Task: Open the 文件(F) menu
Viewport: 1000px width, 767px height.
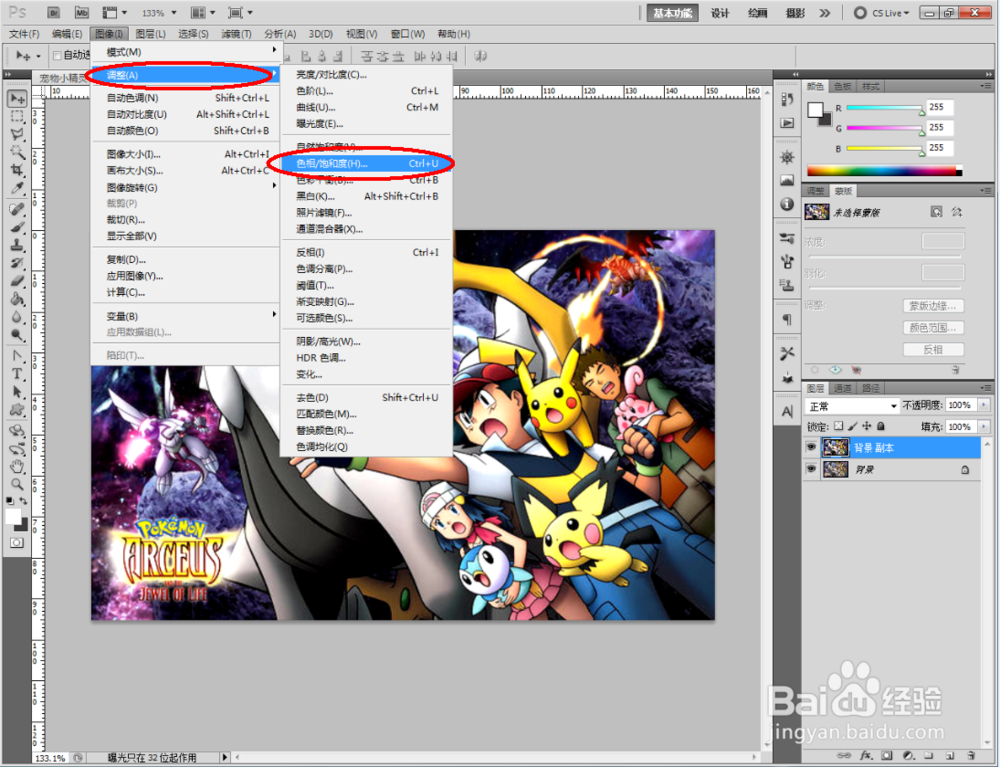Action: point(24,34)
